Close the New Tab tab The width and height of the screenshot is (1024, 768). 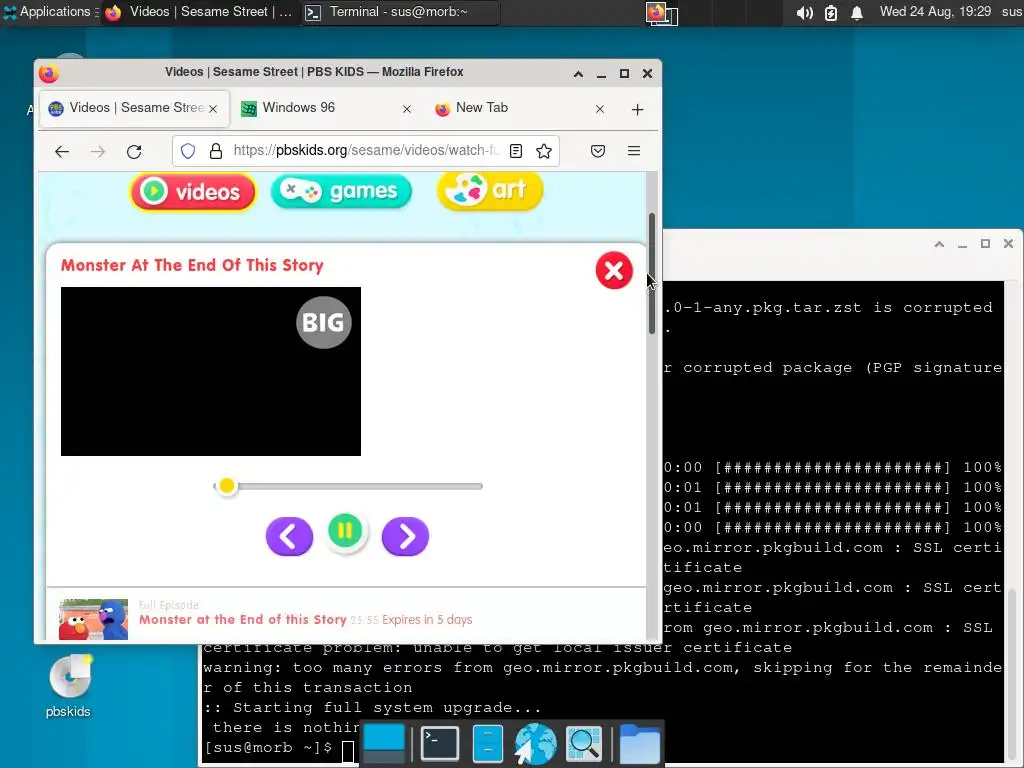point(600,109)
